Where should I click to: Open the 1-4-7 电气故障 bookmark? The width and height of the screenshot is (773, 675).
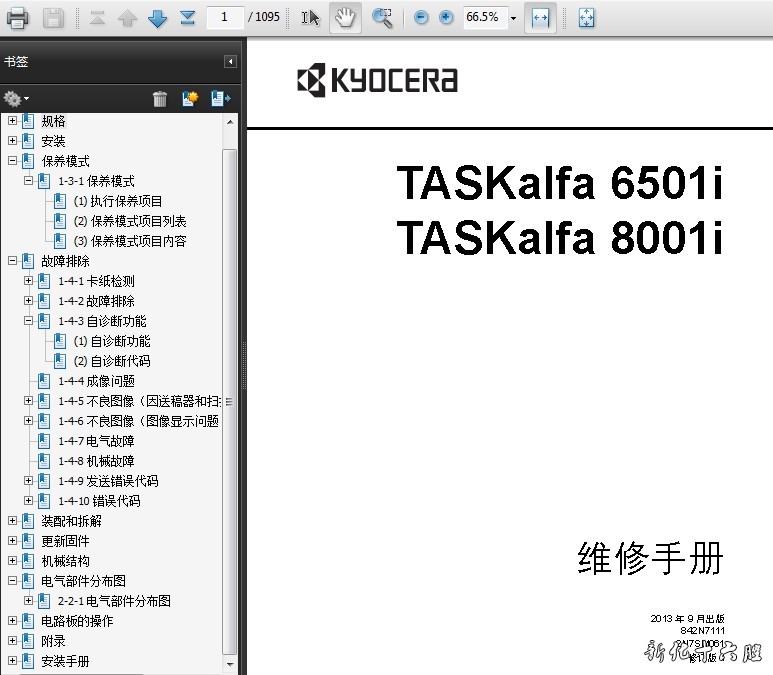click(x=96, y=441)
